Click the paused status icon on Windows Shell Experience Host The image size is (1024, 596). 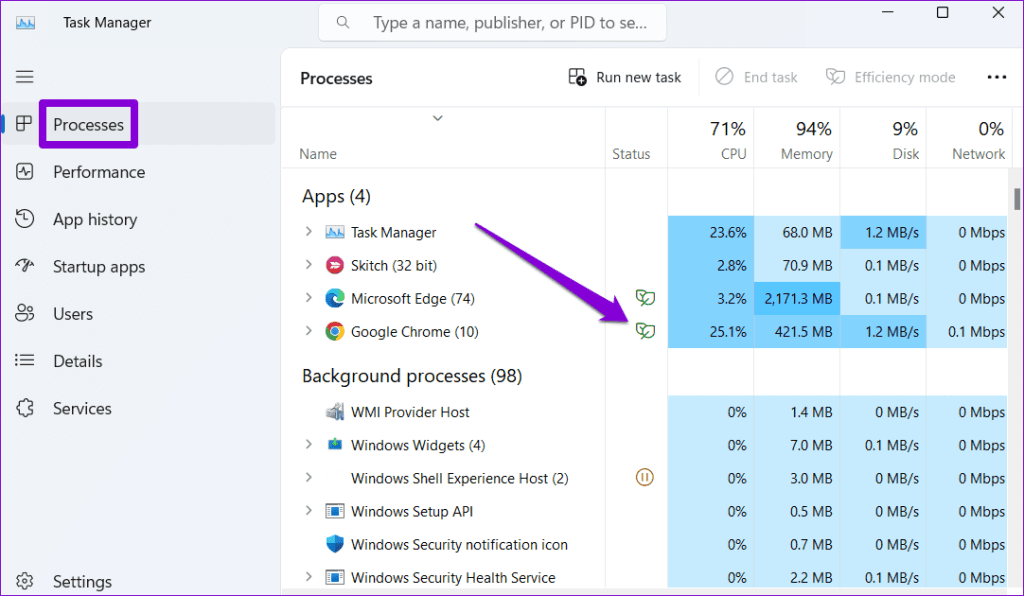pos(645,478)
